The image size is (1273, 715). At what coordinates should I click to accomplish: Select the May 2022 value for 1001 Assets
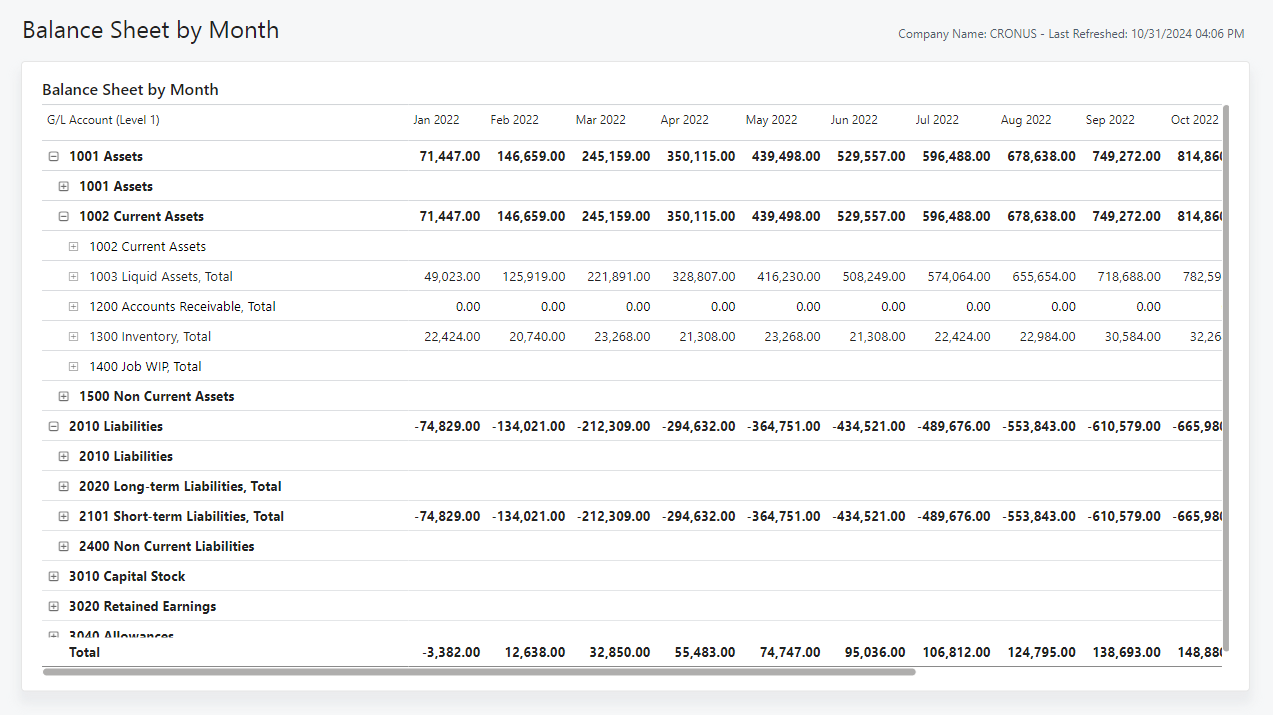784,156
